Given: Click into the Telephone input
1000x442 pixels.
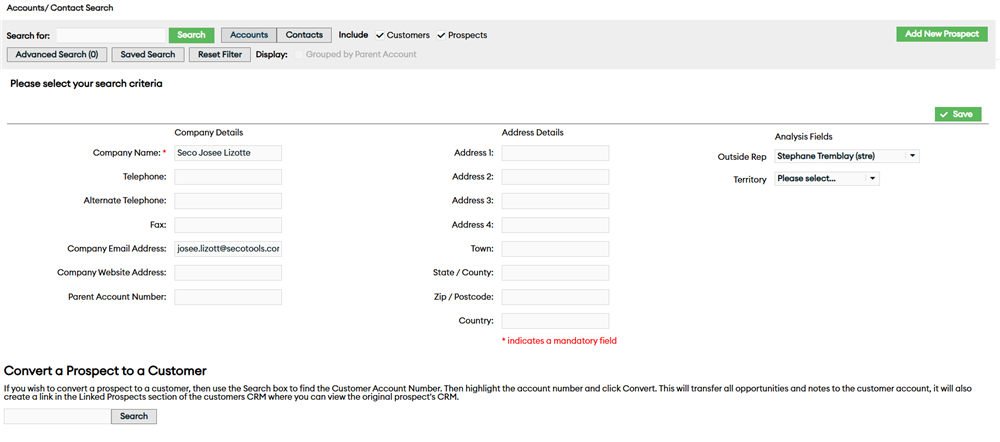Looking at the screenshot, I should [228, 177].
